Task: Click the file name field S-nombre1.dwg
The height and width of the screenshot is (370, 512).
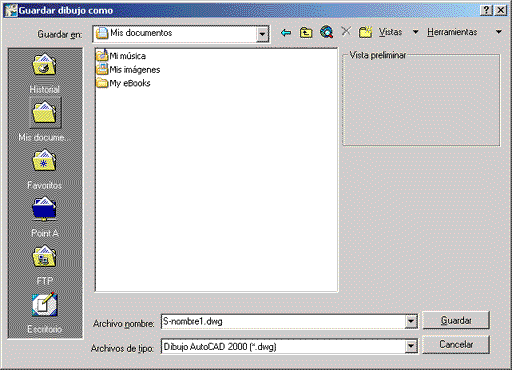Action: coord(283,322)
